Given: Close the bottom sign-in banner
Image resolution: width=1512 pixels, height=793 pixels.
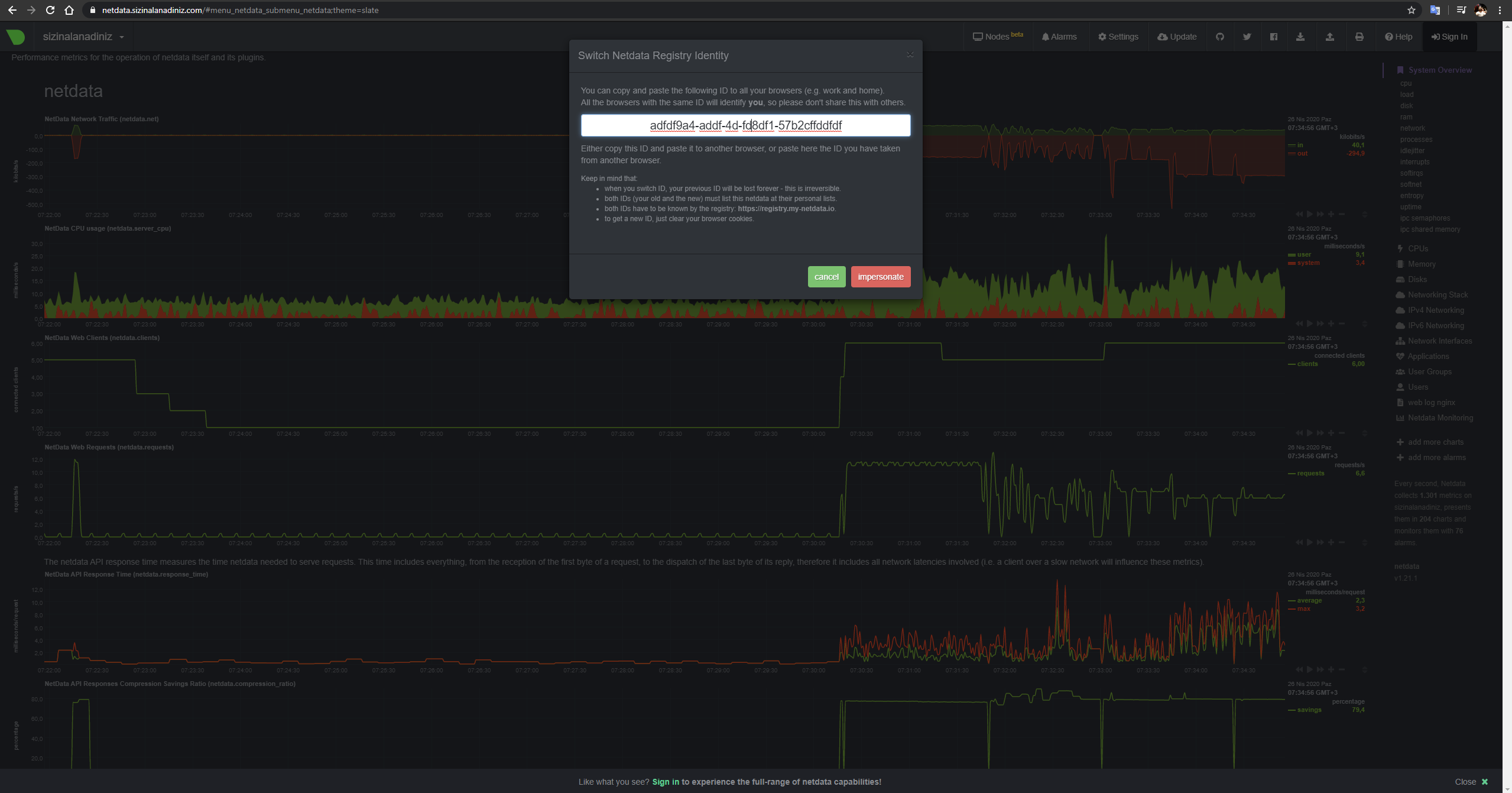Looking at the screenshot, I should [x=1471, y=782].
